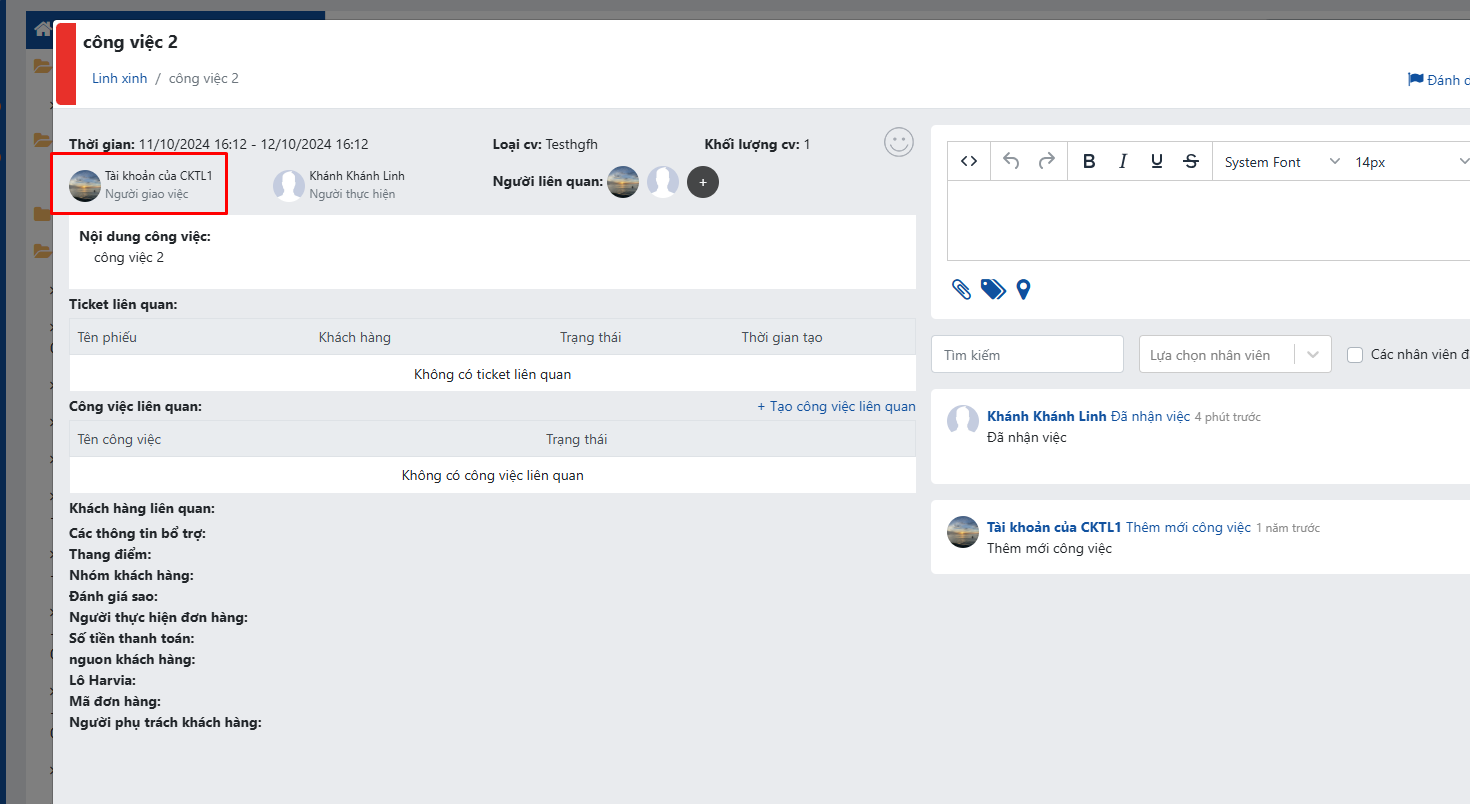Click the 'Tìm kiếm' search field
1470x804 pixels.
(1027, 355)
